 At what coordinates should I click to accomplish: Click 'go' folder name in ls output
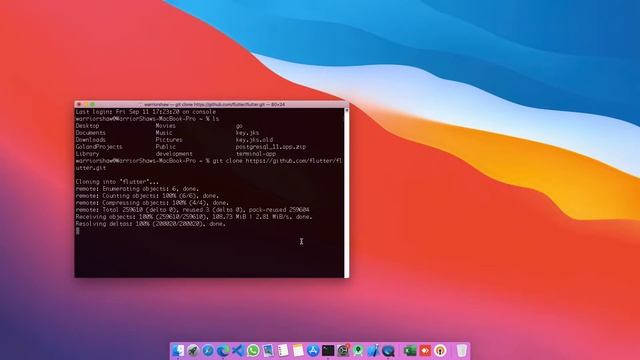click(x=239, y=126)
